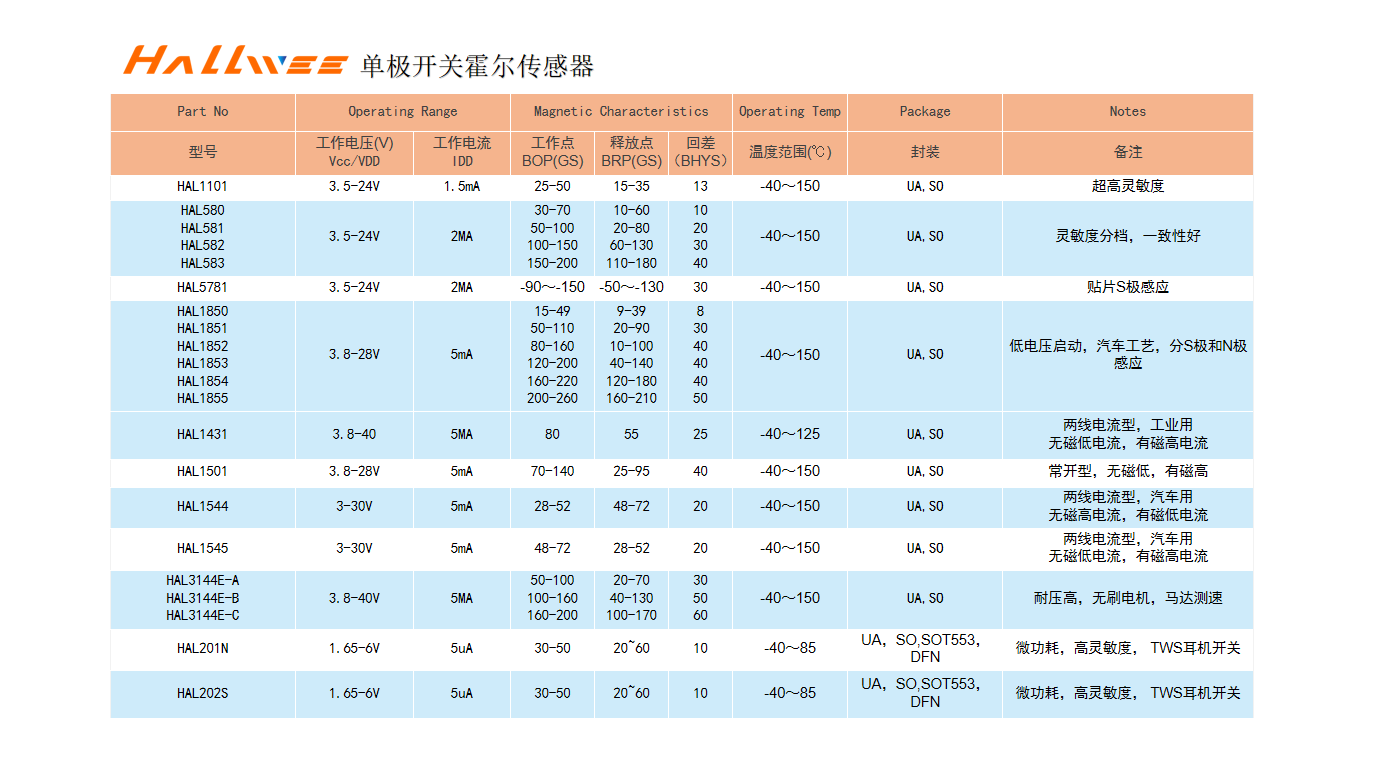1394x784 pixels.
Task: Click the HALLWEE logo
Action: [x=236, y=60]
